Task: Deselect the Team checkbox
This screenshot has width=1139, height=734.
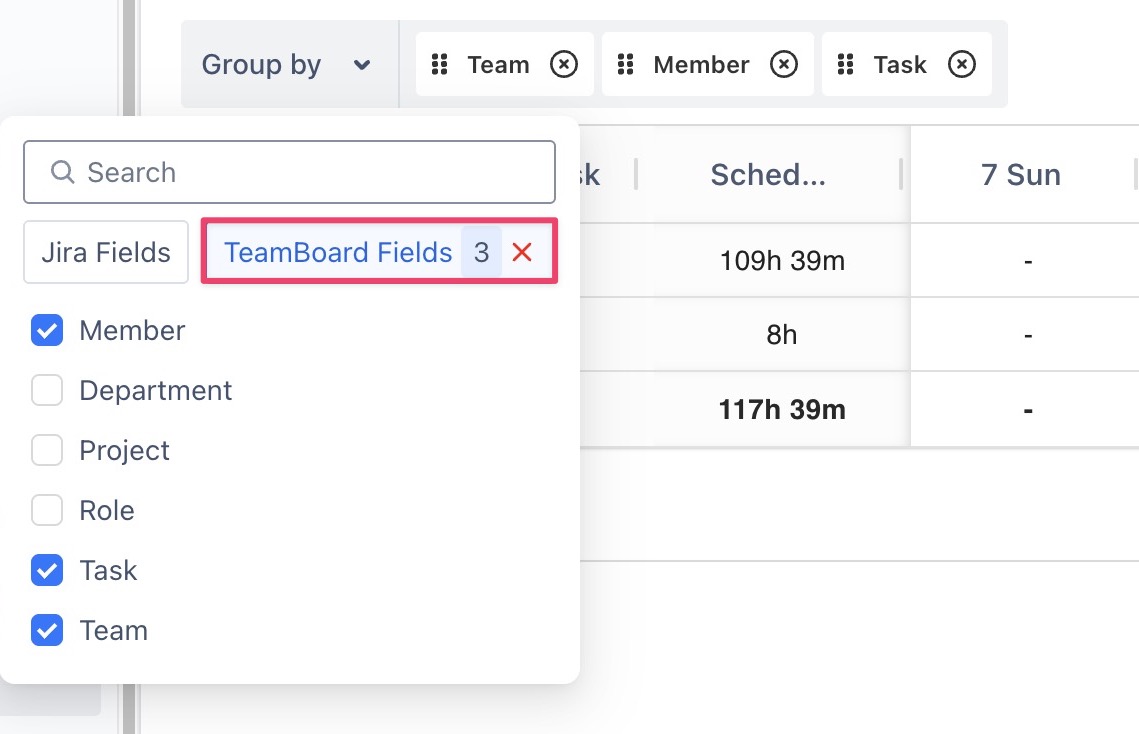Action: [47, 631]
